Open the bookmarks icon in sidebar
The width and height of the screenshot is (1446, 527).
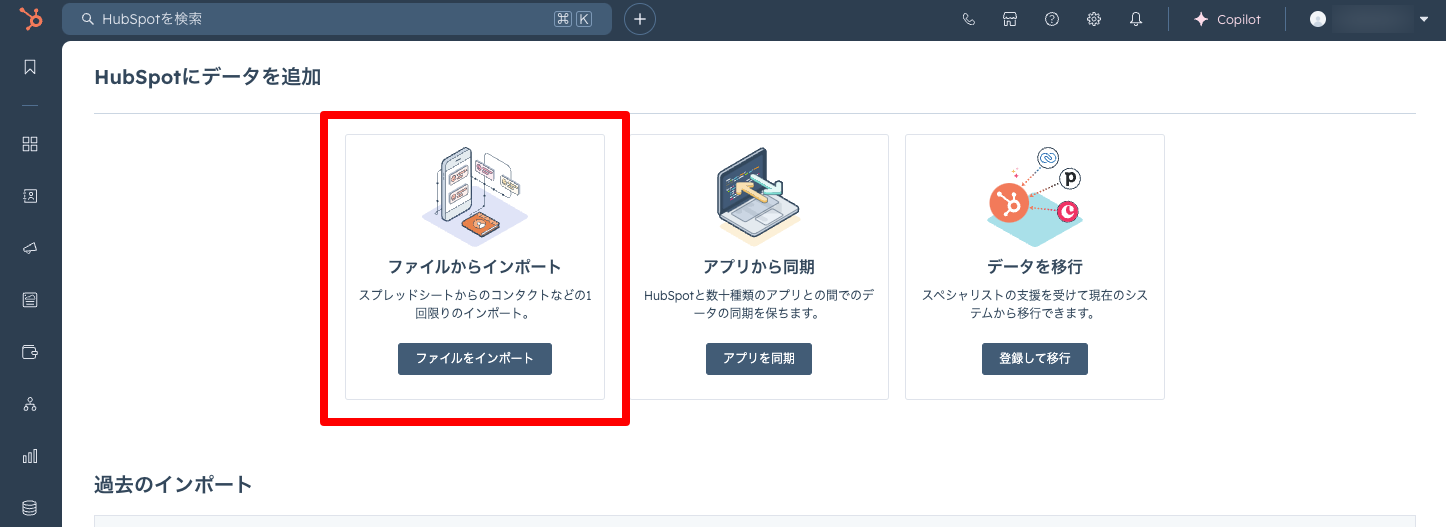pyautogui.click(x=30, y=67)
